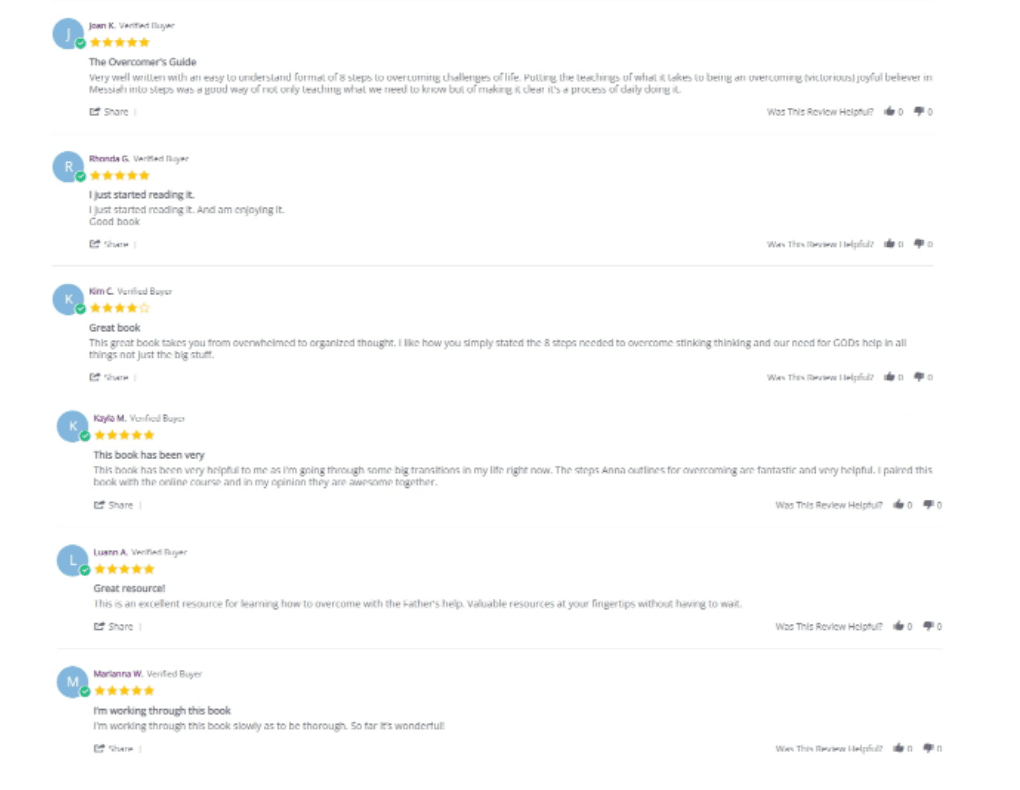The image size is (1020, 790).
Task: Share Kim C.'s Great book review
Action: (110, 377)
